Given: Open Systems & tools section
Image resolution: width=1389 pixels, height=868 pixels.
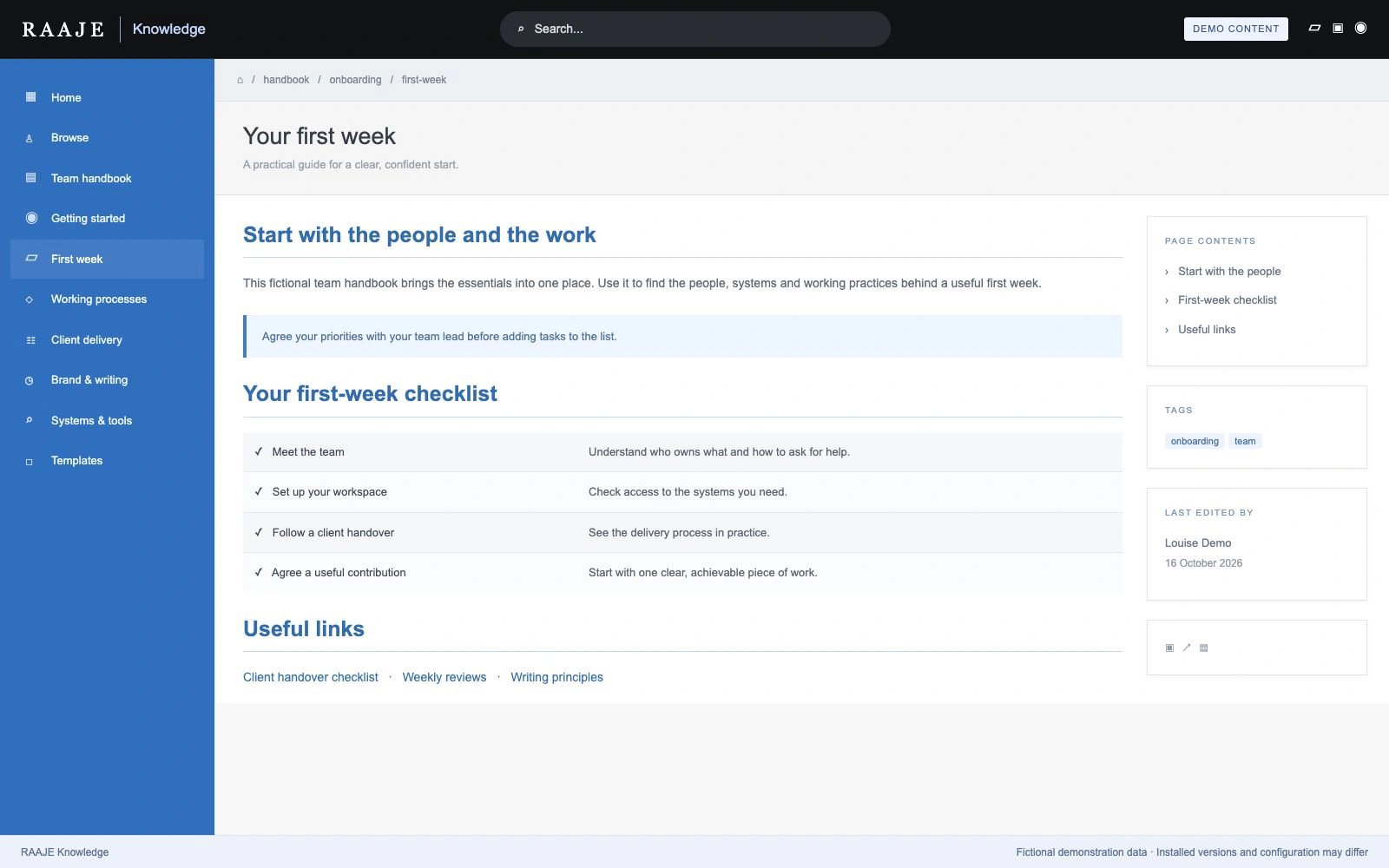Looking at the screenshot, I should [x=107, y=420].
